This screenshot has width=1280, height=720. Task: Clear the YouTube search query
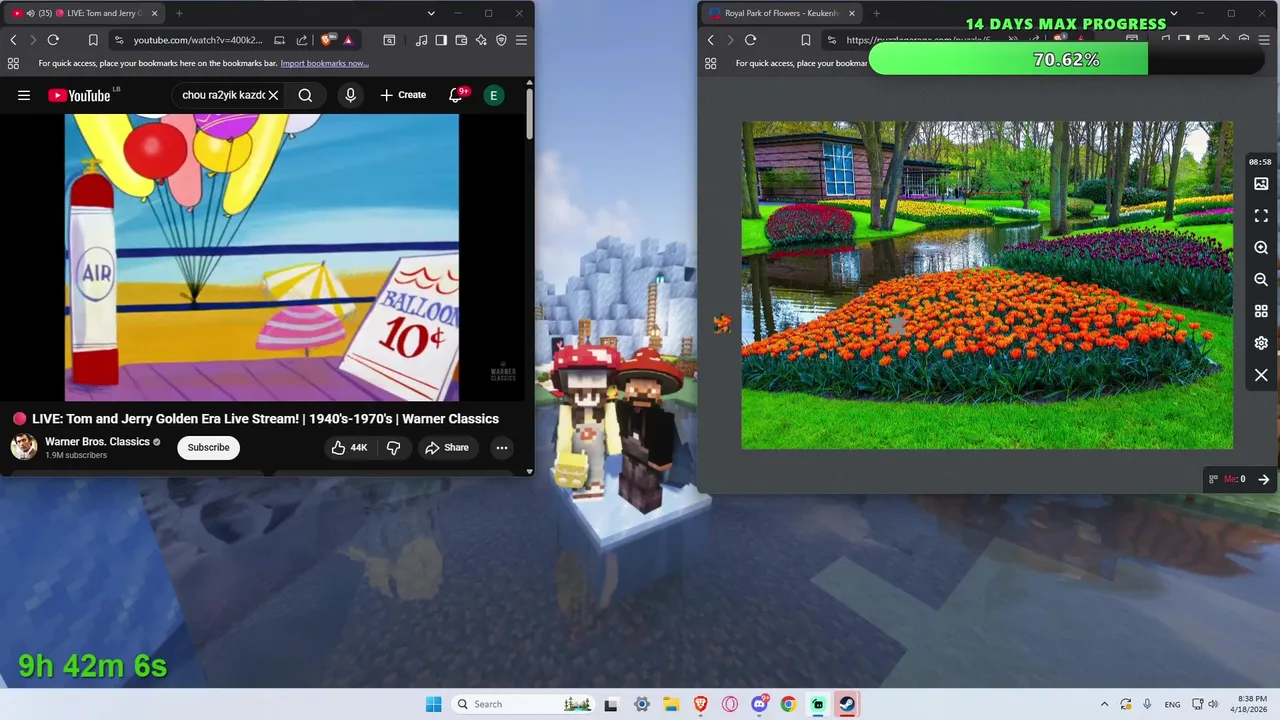273,95
